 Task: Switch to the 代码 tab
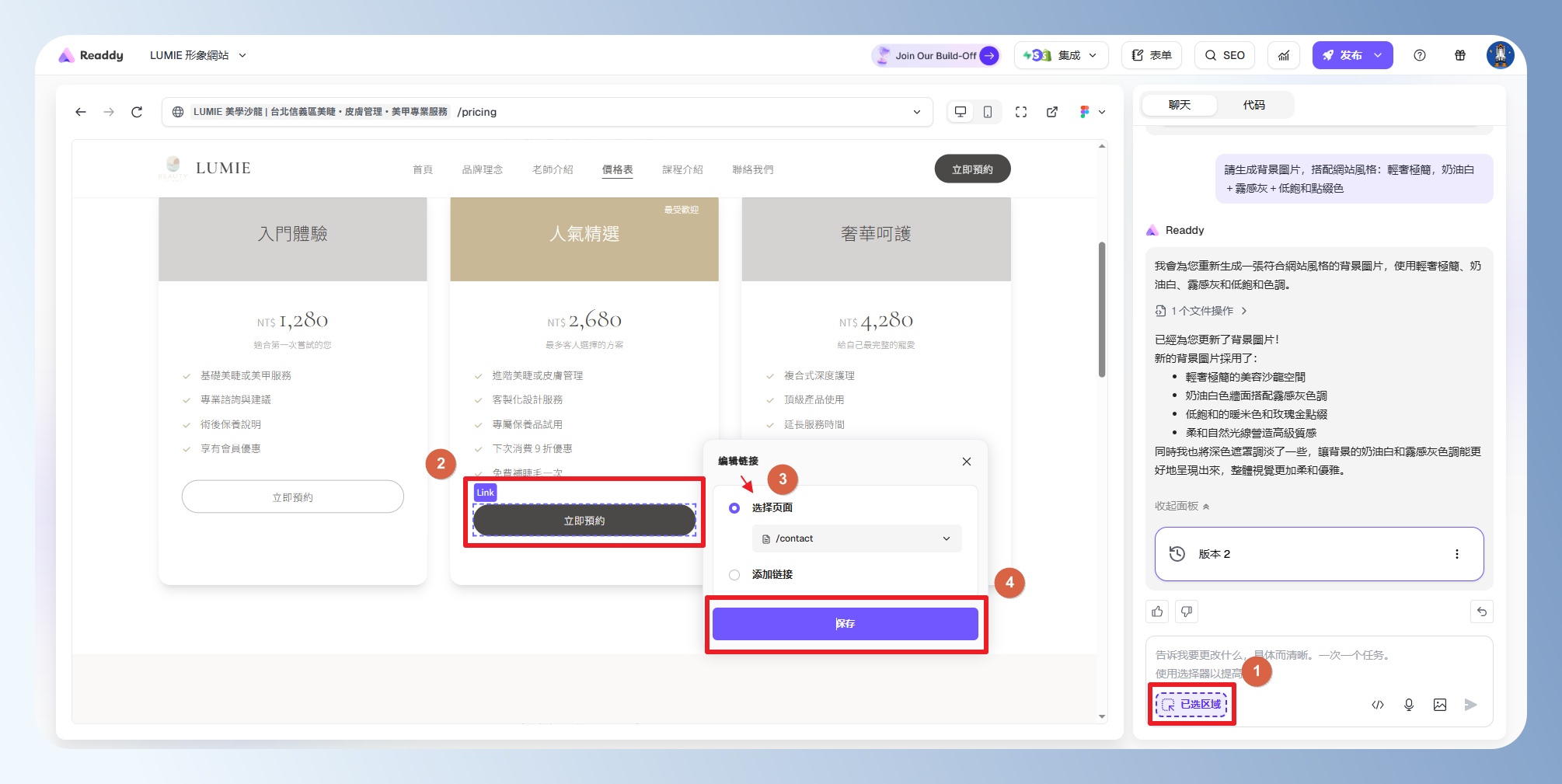point(1253,105)
